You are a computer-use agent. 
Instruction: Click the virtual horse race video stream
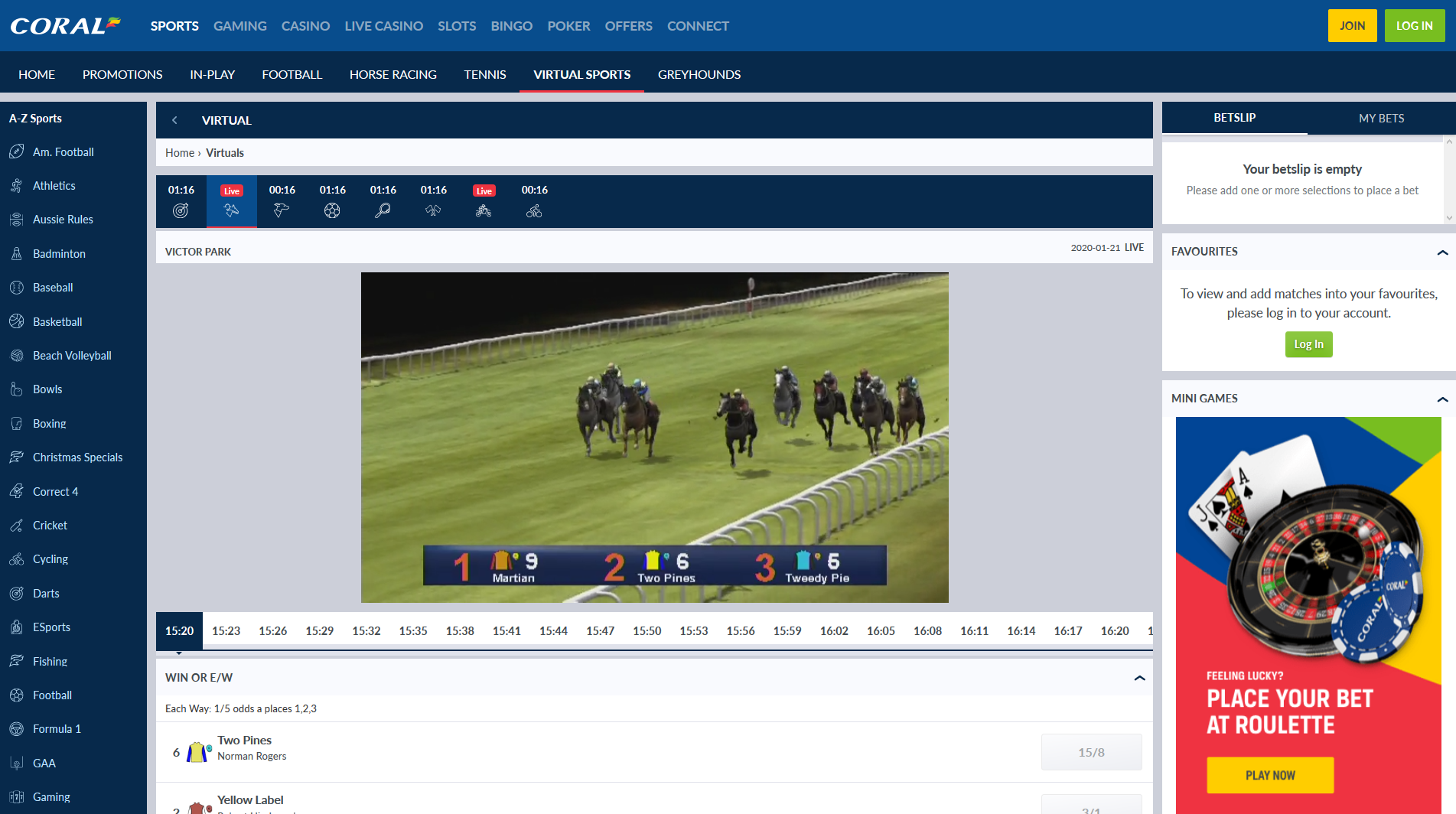655,438
